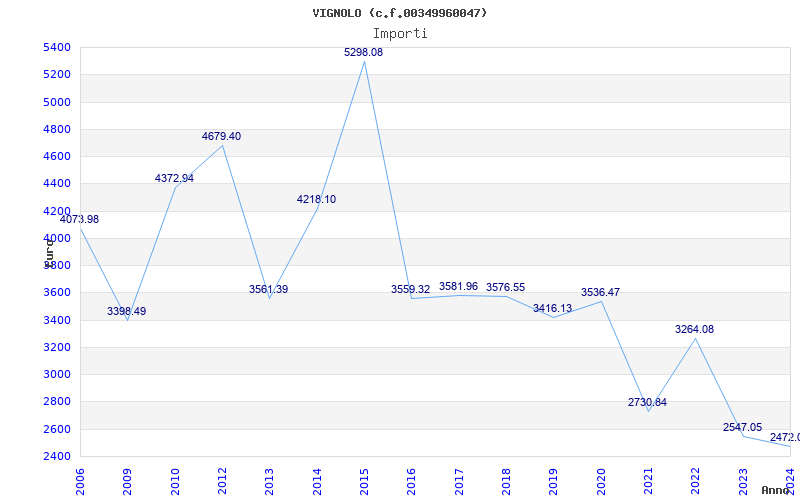Click the 2014 year label on x-axis
Image resolution: width=800 pixels, height=500 pixels.
tap(317, 482)
